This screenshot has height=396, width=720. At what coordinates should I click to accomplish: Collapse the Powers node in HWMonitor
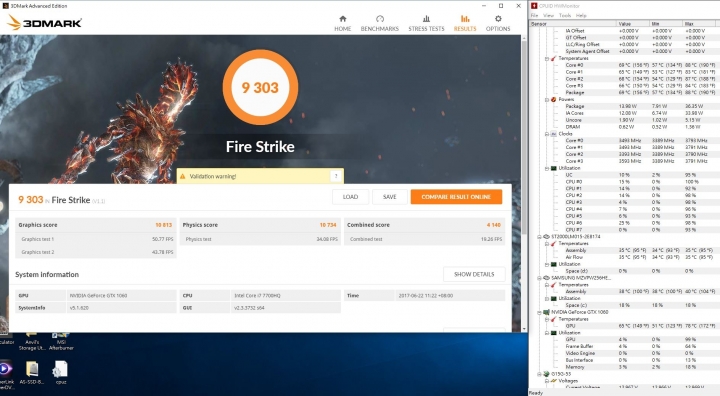pos(547,99)
